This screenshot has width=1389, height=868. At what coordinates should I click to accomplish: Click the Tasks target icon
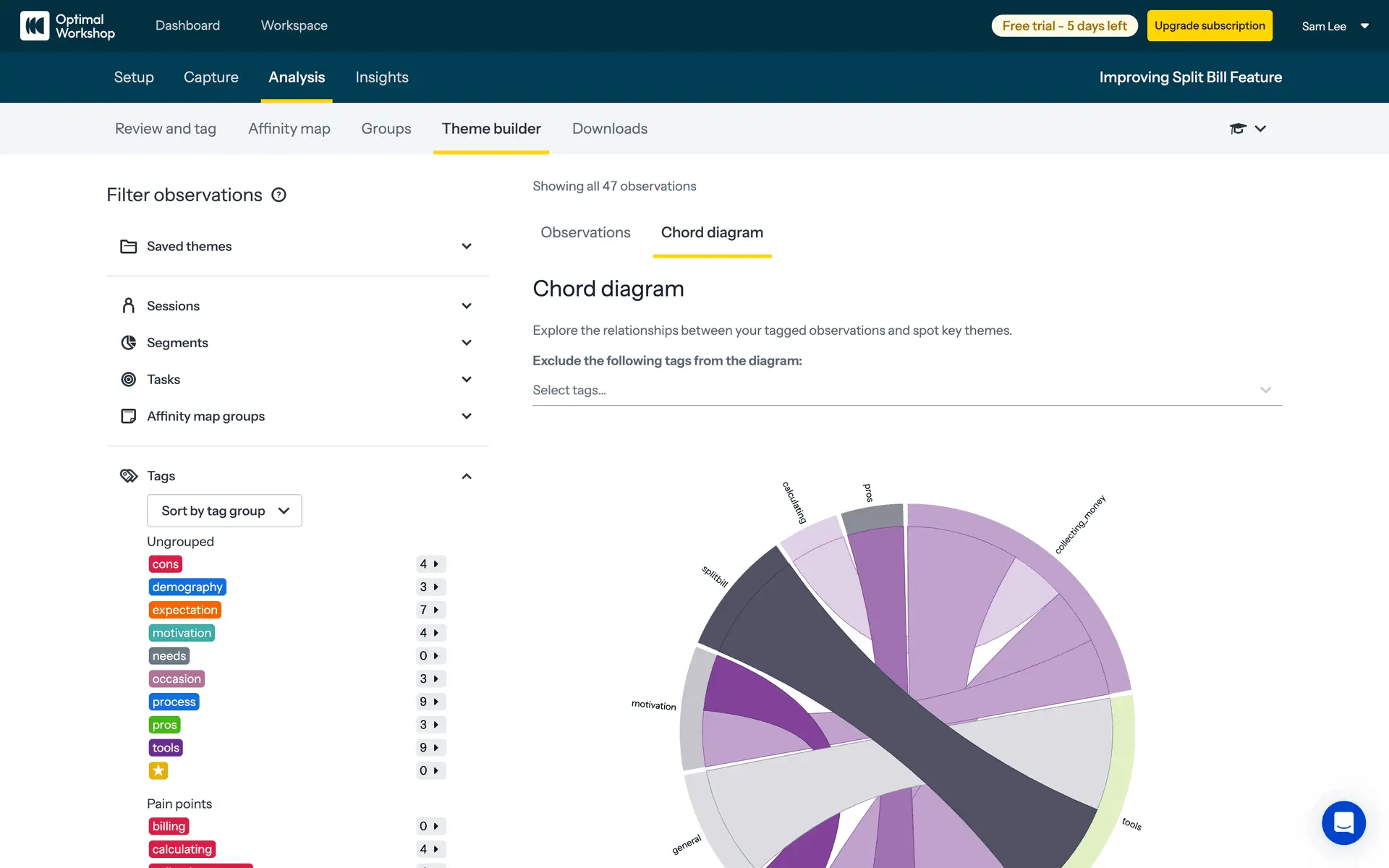tap(129, 380)
